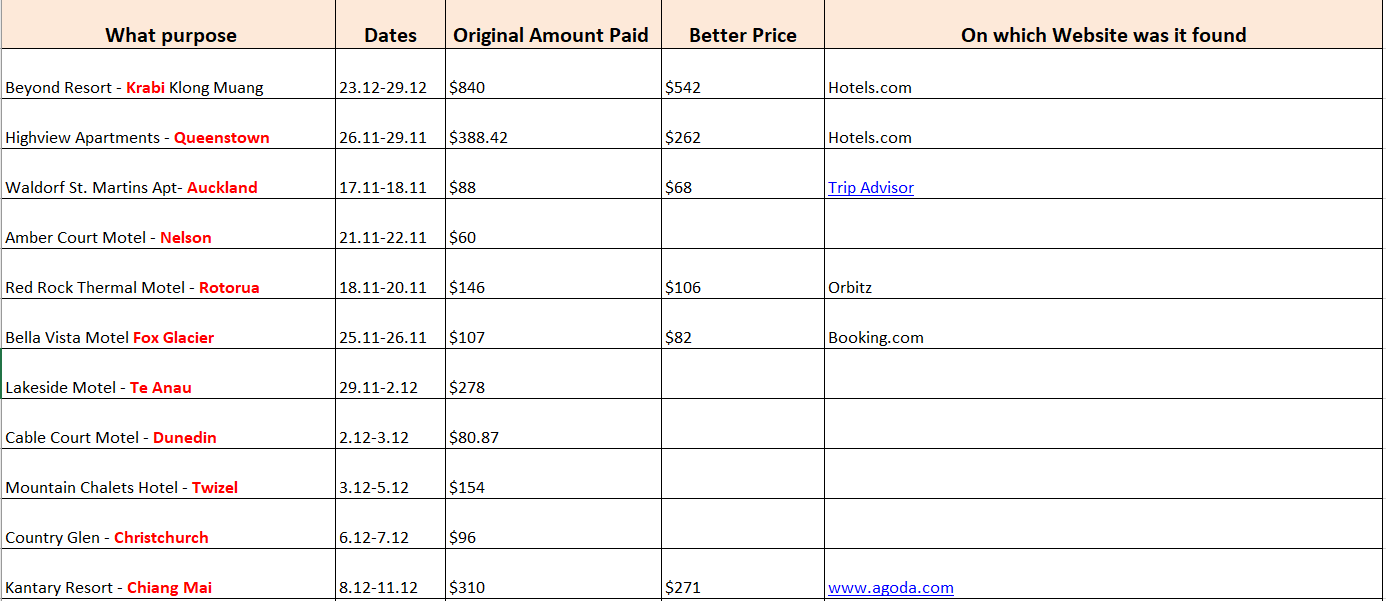Select the $542 better price cell

743,75
